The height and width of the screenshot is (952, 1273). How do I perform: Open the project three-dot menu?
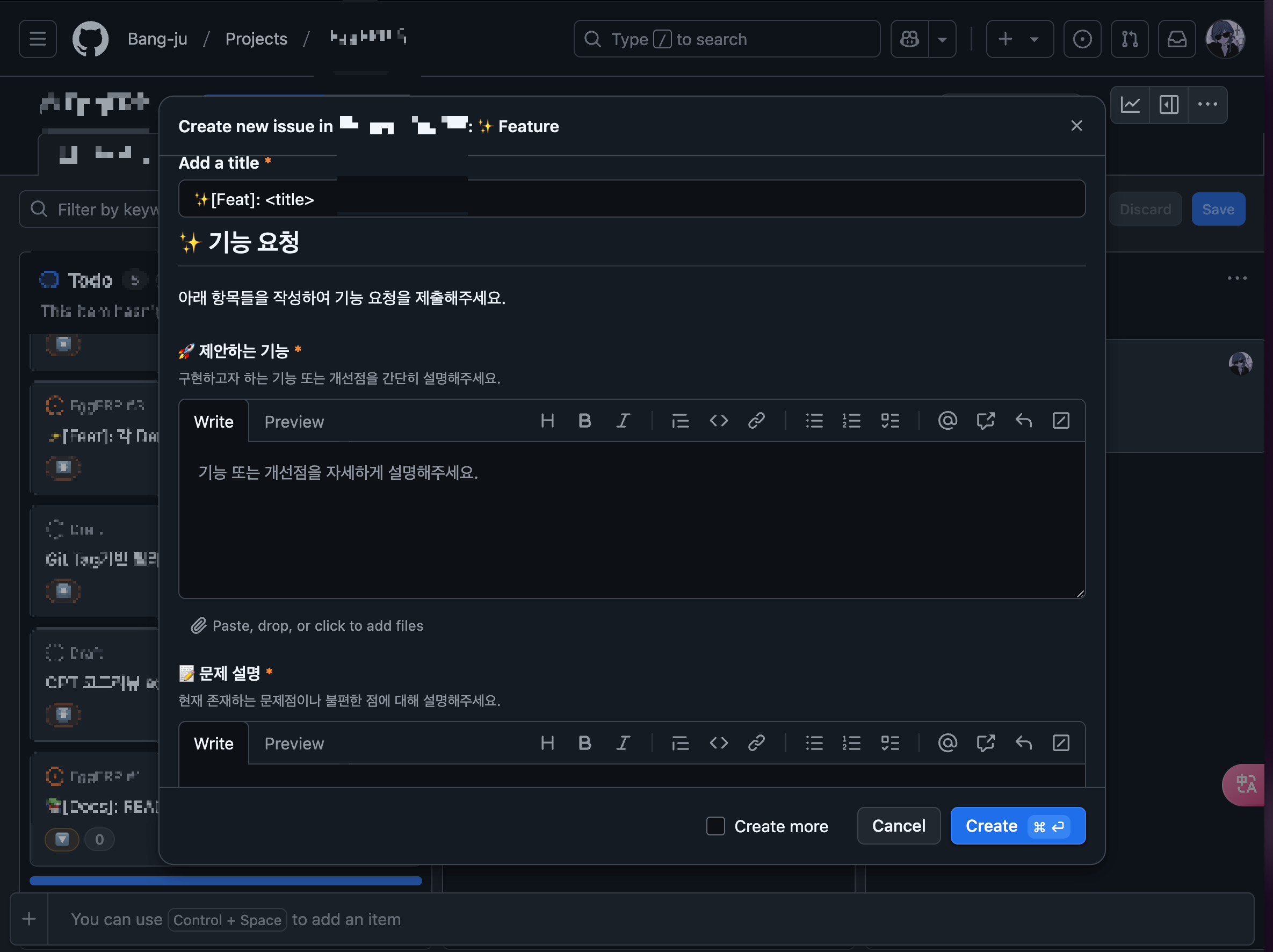[x=1207, y=104]
